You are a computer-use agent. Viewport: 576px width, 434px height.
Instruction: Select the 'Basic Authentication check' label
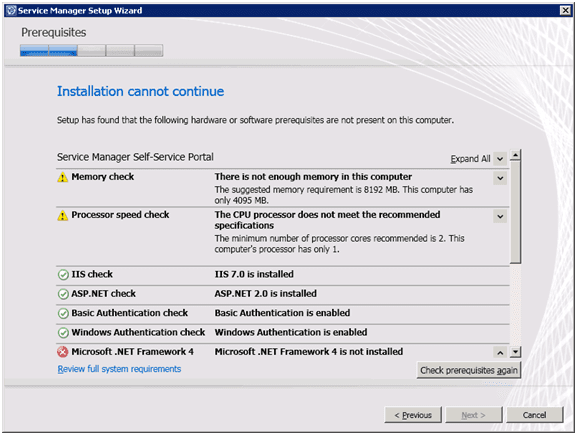[x=129, y=313]
